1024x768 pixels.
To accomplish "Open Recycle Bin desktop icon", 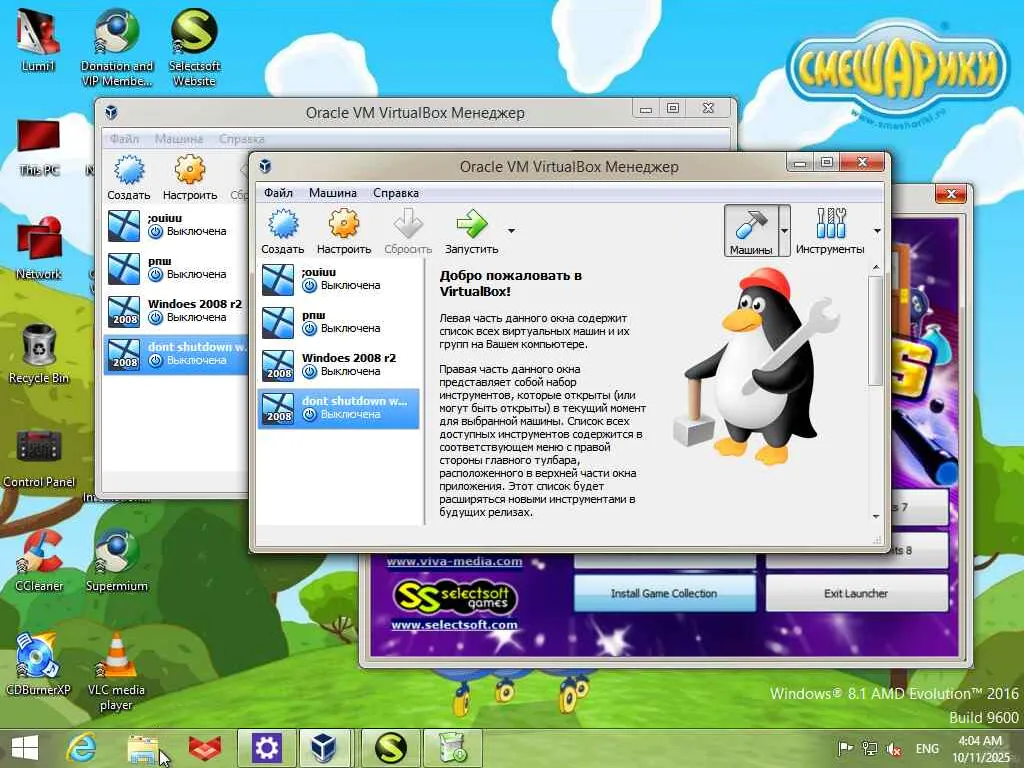I will coord(39,354).
